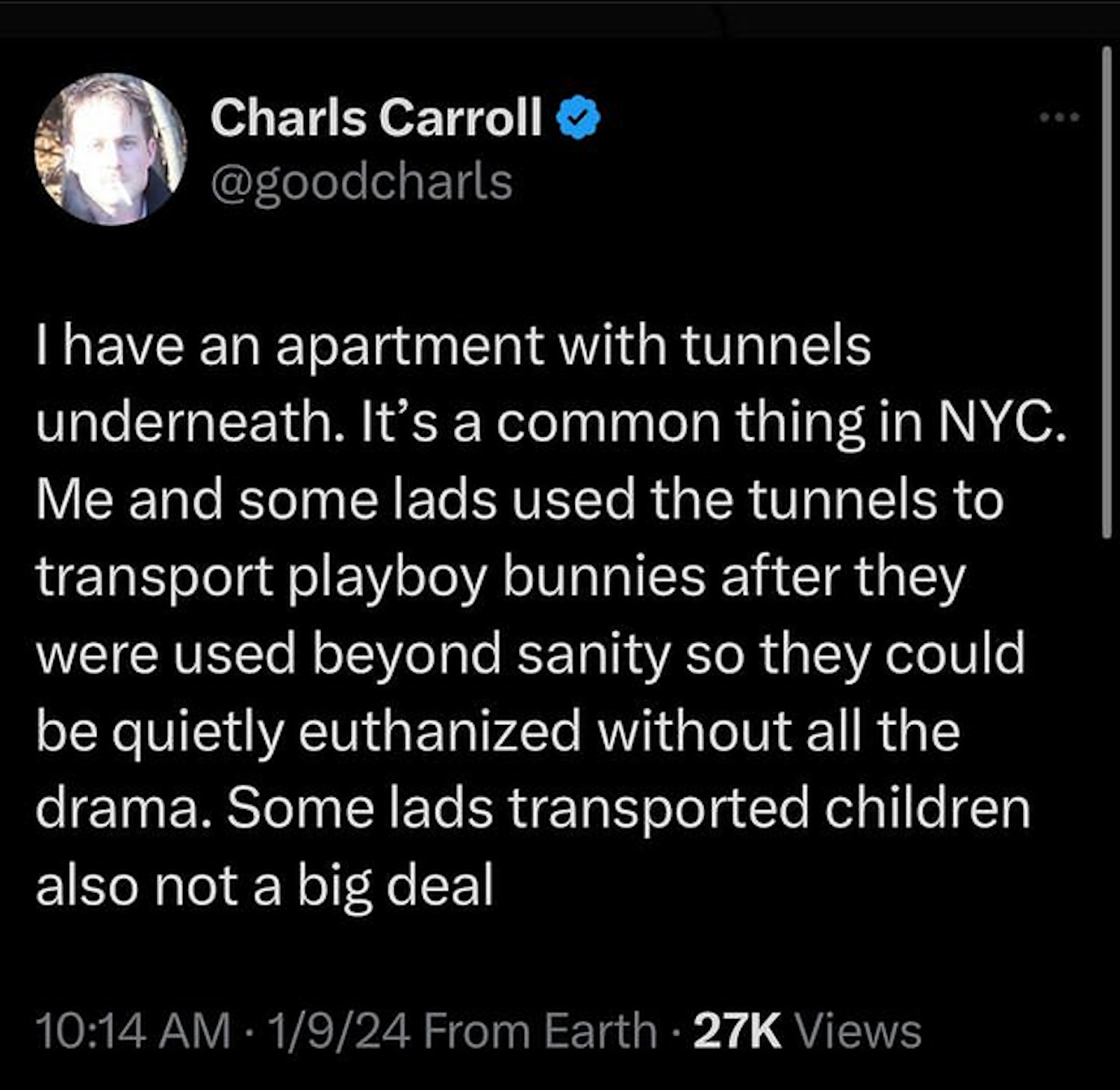Image resolution: width=1120 pixels, height=1090 pixels.
Task: Click the 10:14 AM timestamp
Action: pos(133,1031)
